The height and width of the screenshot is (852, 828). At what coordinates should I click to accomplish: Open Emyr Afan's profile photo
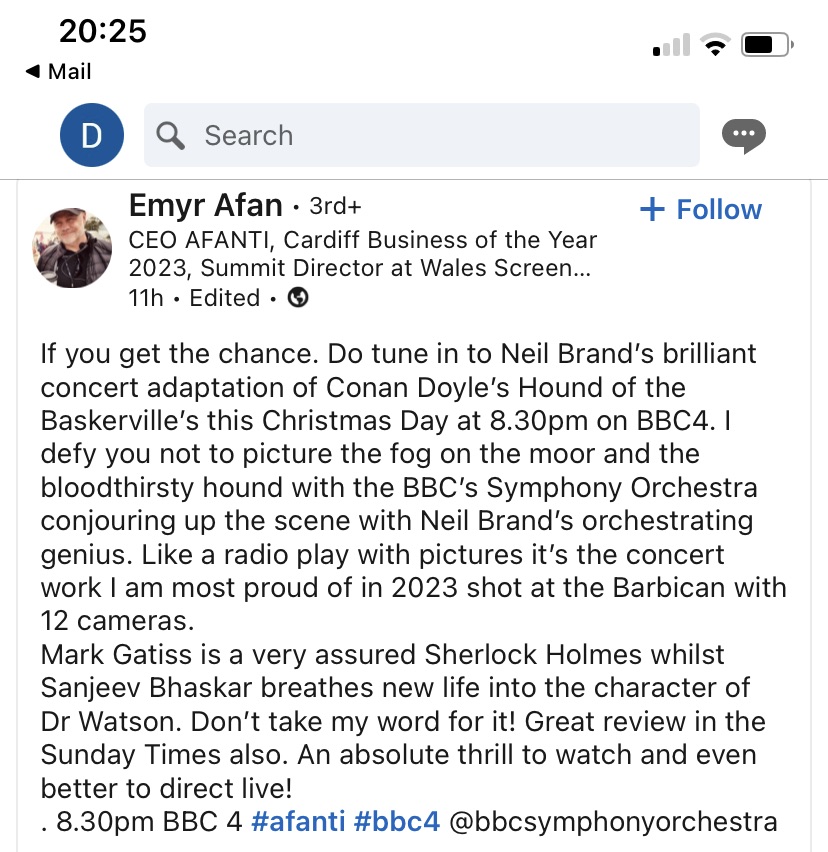72,246
